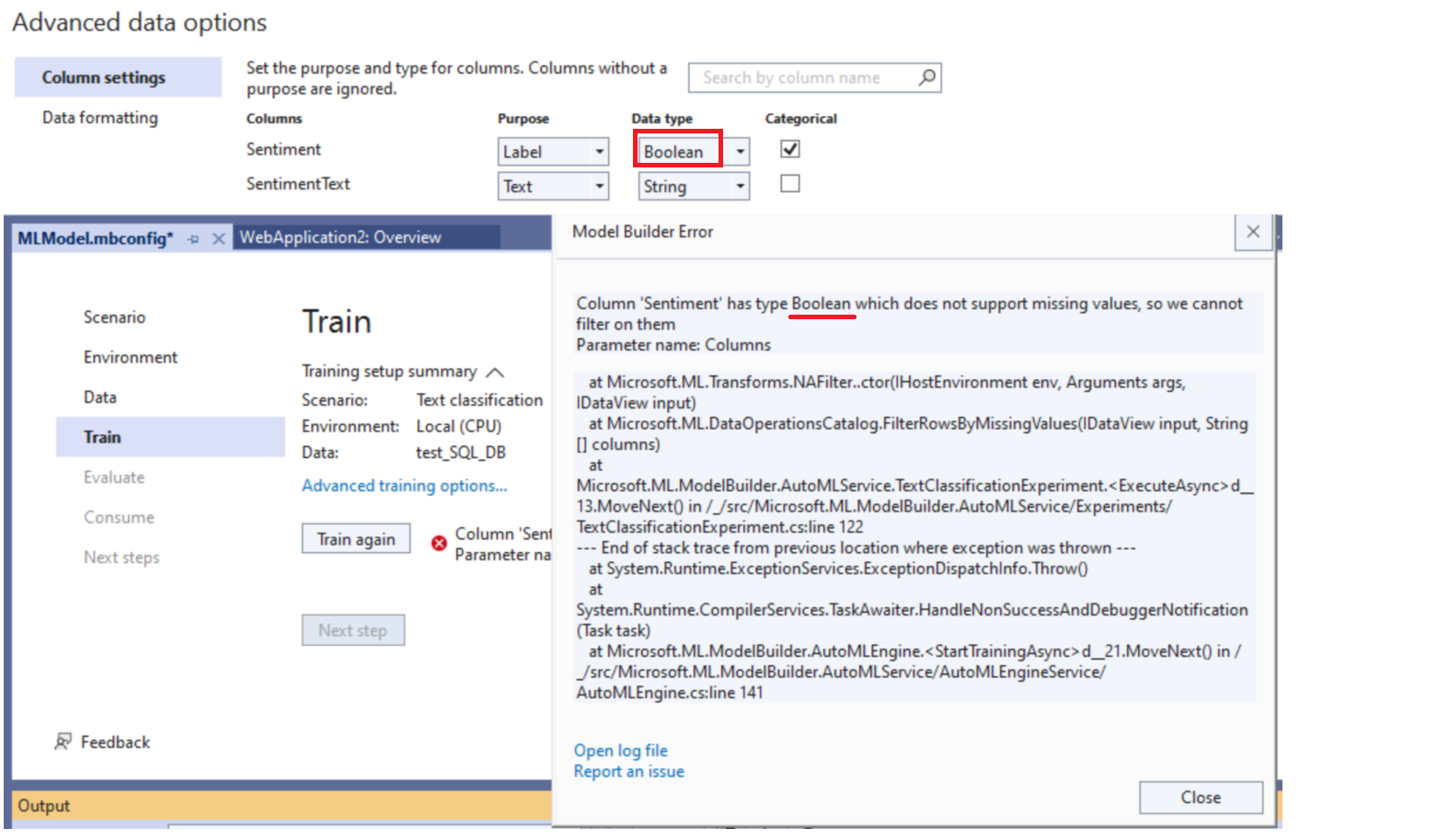Open the WebApplication2: Overview tab
1437x840 pixels.
point(339,236)
